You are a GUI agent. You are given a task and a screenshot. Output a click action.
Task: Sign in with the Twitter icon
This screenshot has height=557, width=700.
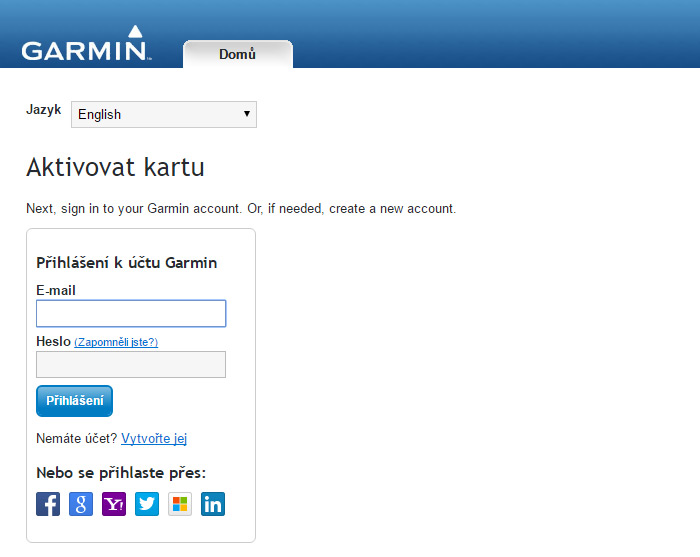pyautogui.click(x=147, y=504)
